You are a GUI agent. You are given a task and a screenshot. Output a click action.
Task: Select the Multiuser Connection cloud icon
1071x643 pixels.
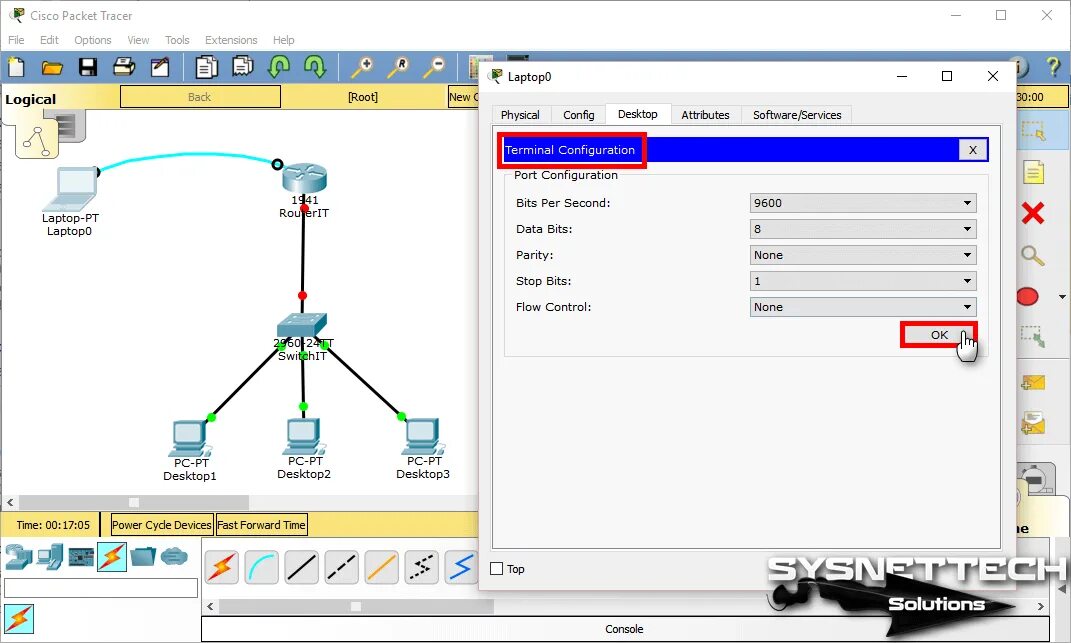pyautogui.click(x=174, y=557)
